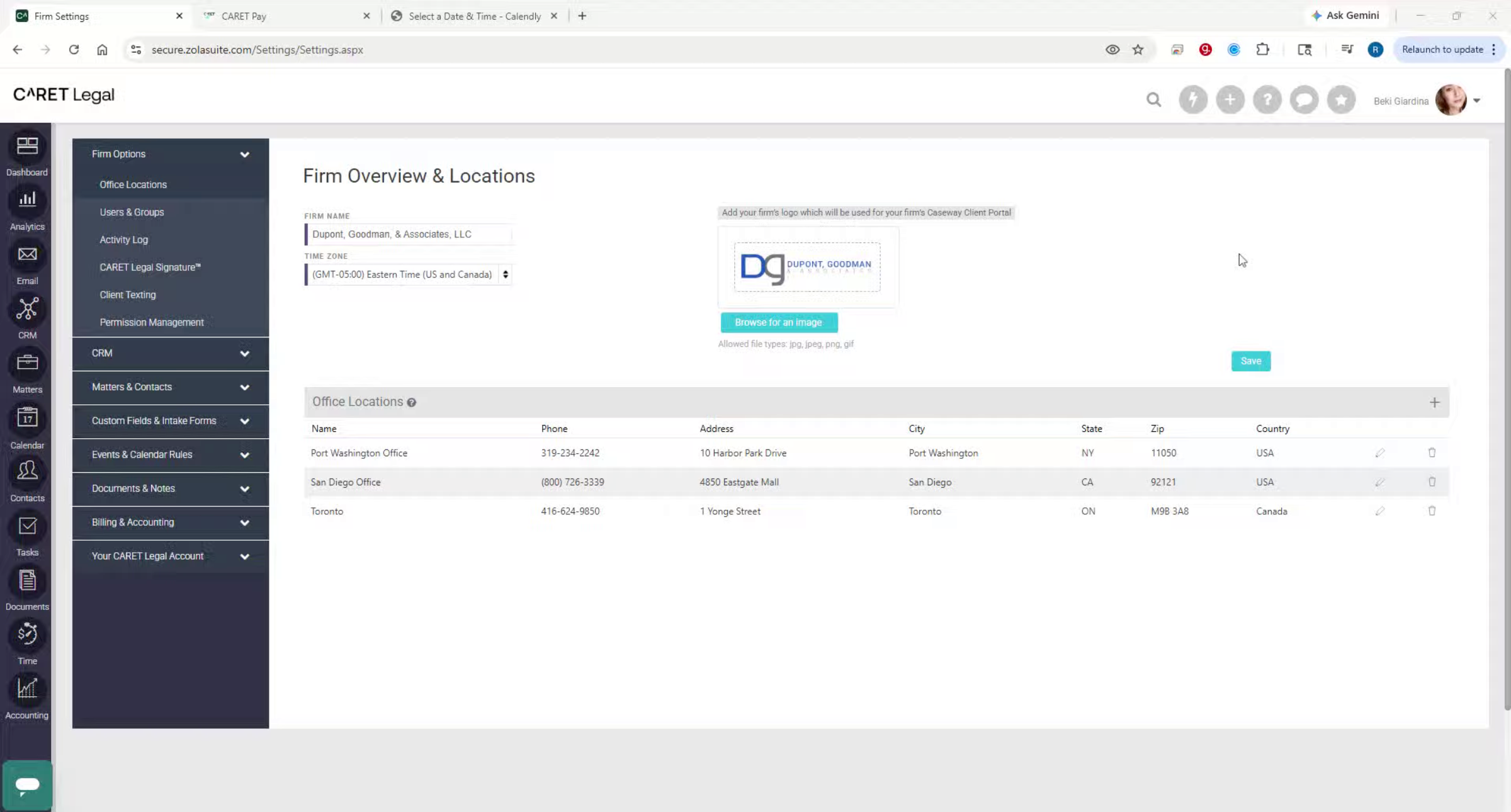This screenshot has height=812, width=1511.
Task: Reload the page in the browser
Action: click(x=74, y=50)
